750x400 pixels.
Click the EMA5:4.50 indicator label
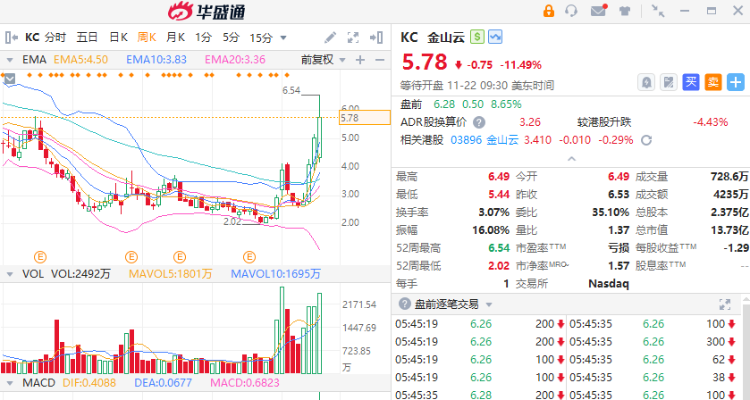81,60
